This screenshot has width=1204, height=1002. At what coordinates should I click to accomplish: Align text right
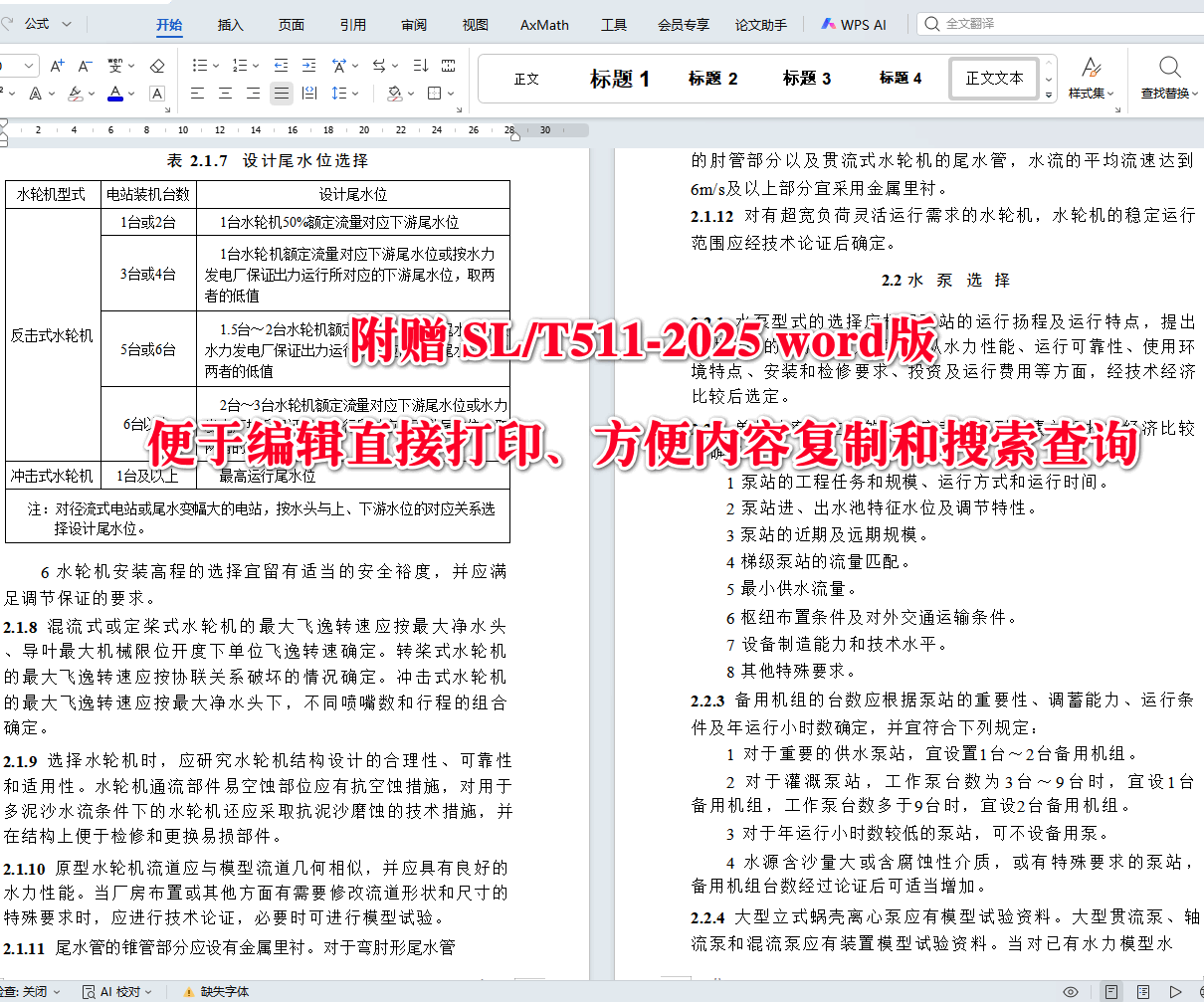coord(253,94)
